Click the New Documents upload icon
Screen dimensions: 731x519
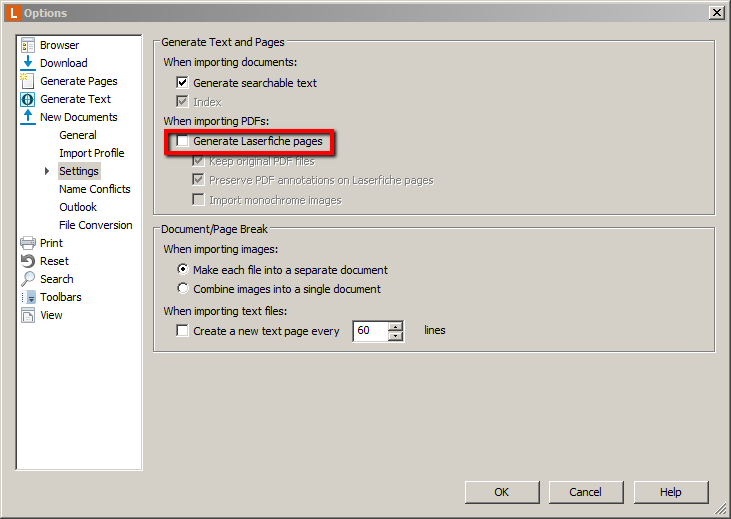point(28,117)
